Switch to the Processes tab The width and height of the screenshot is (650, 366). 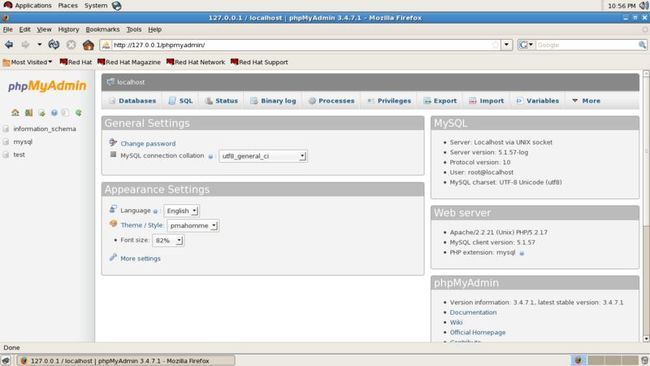(331, 101)
